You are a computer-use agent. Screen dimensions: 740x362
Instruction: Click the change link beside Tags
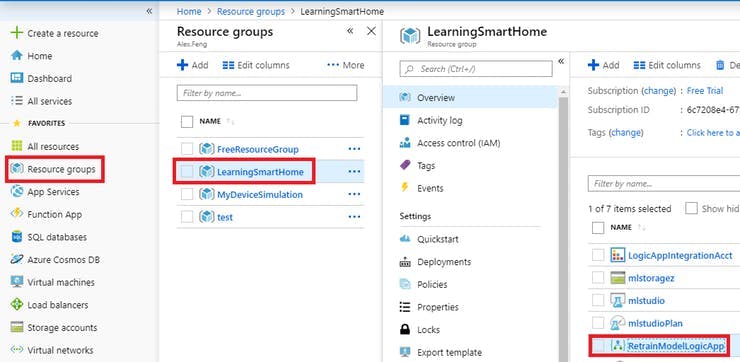(x=627, y=133)
